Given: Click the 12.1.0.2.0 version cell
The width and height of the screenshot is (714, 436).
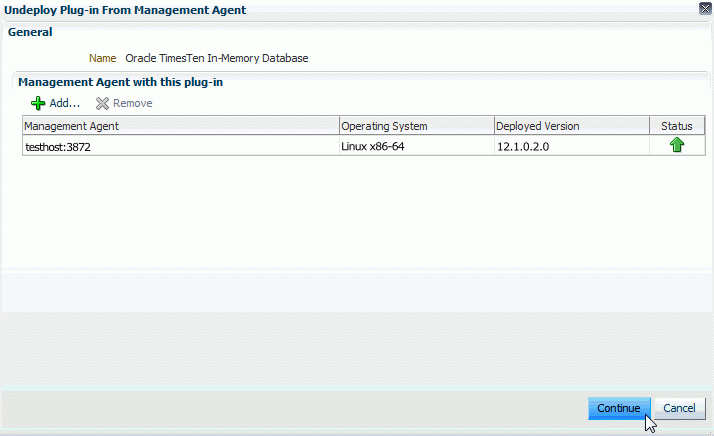Looking at the screenshot, I should 572,146.
